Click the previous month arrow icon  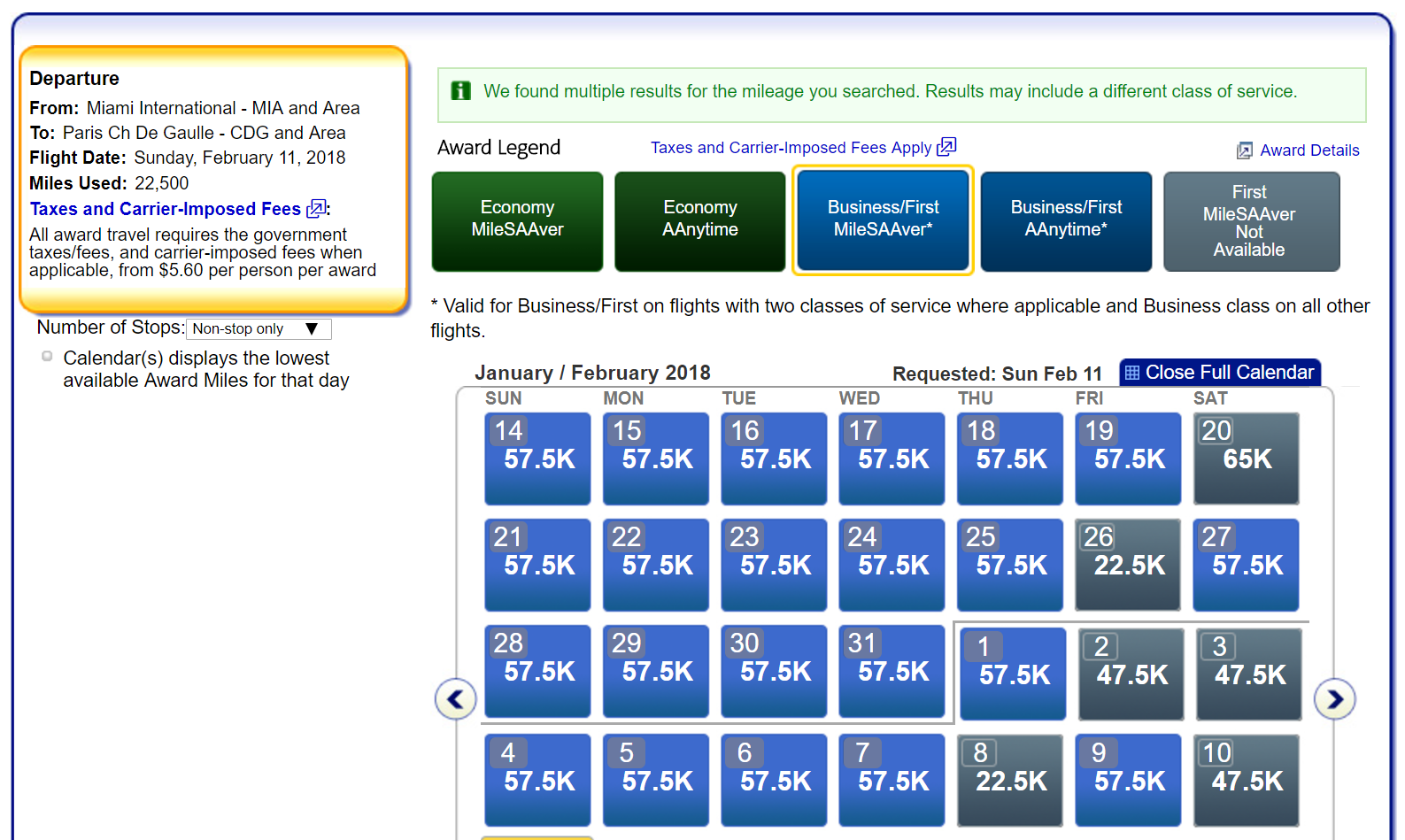point(455,699)
